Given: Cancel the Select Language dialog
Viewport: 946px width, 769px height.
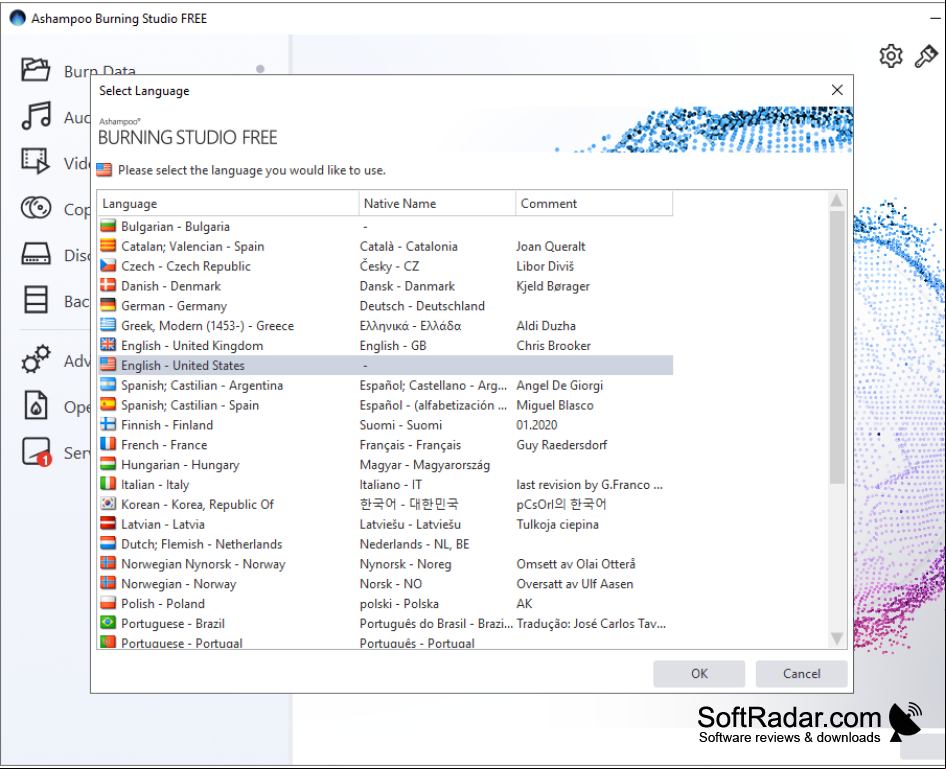Looking at the screenshot, I should click(801, 674).
